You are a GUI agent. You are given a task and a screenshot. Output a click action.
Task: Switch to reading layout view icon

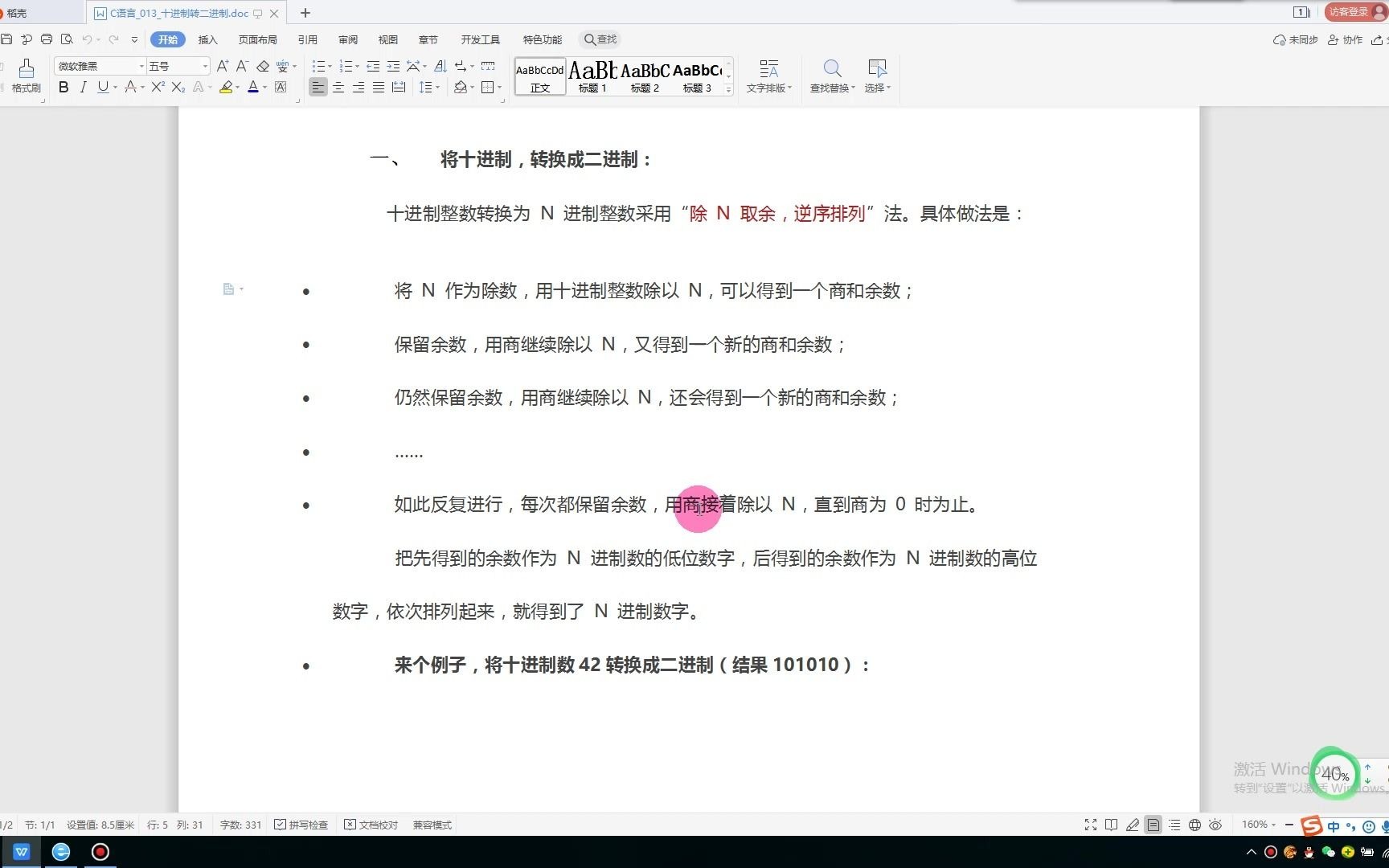click(x=1112, y=825)
